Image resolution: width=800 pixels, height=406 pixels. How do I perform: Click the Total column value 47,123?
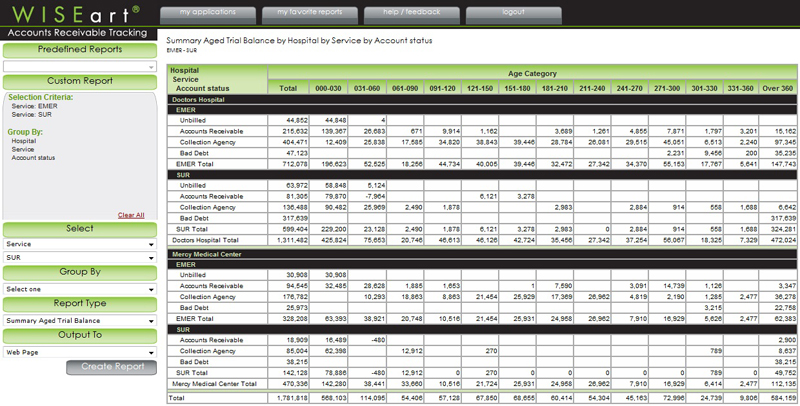[x=297, y=153]
